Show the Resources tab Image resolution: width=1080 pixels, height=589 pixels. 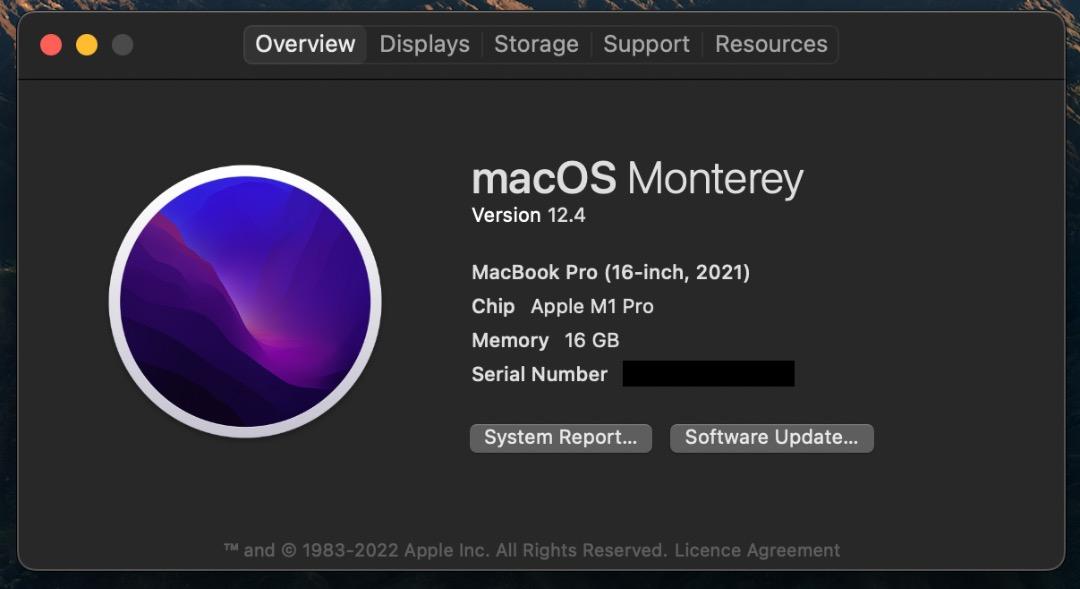click(771, 44)
